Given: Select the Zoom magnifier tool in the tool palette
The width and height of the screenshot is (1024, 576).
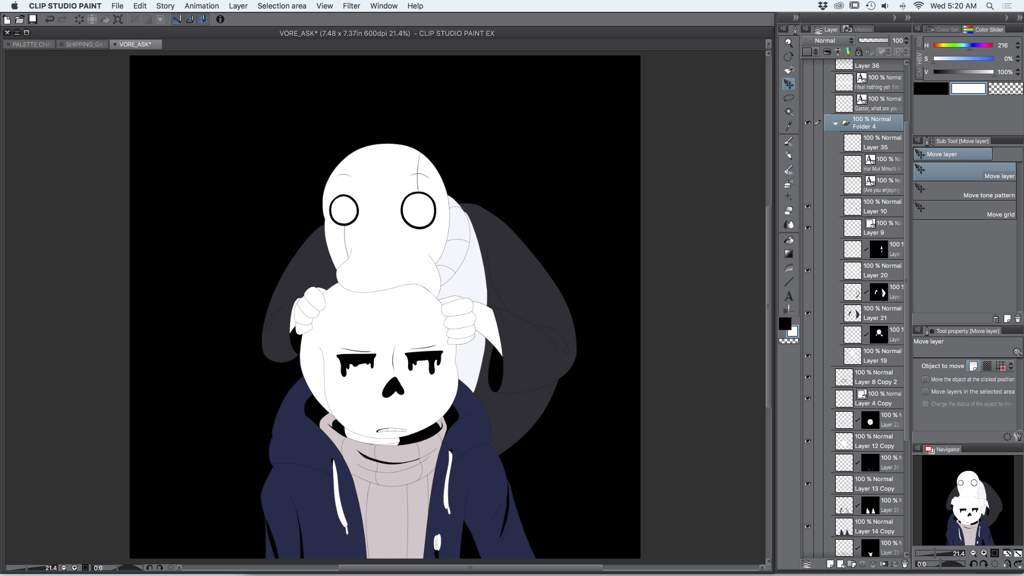Looking at the screenshot, I should [x=789, y=42].
